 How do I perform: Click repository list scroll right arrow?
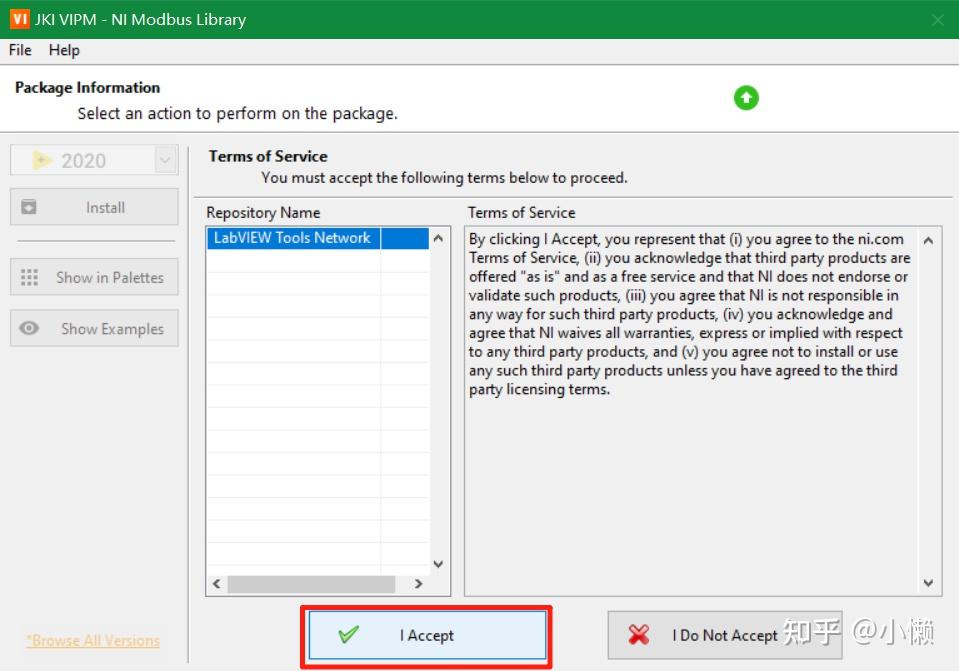tap(418, 584)
